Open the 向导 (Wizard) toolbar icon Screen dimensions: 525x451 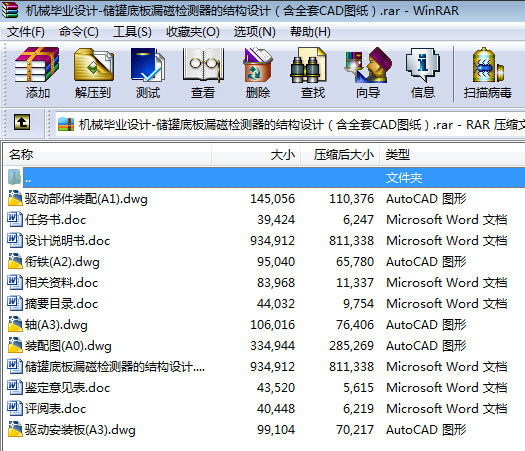(368, 65)
